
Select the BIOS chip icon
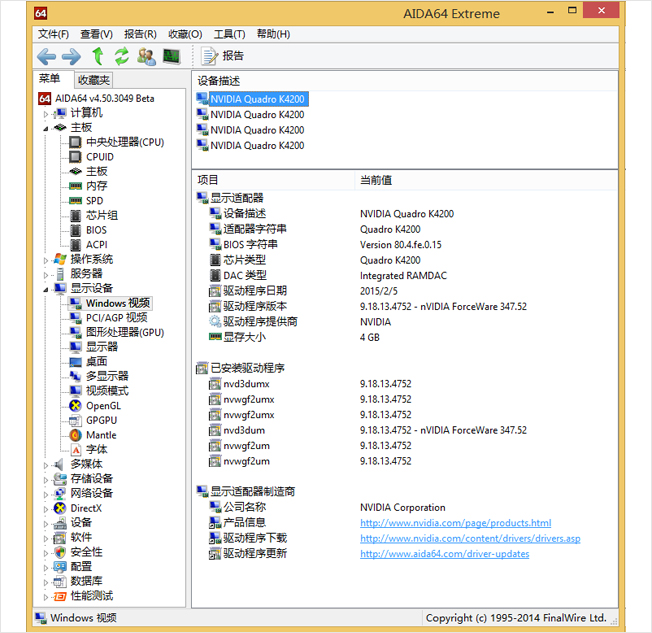tap(75, 230)
